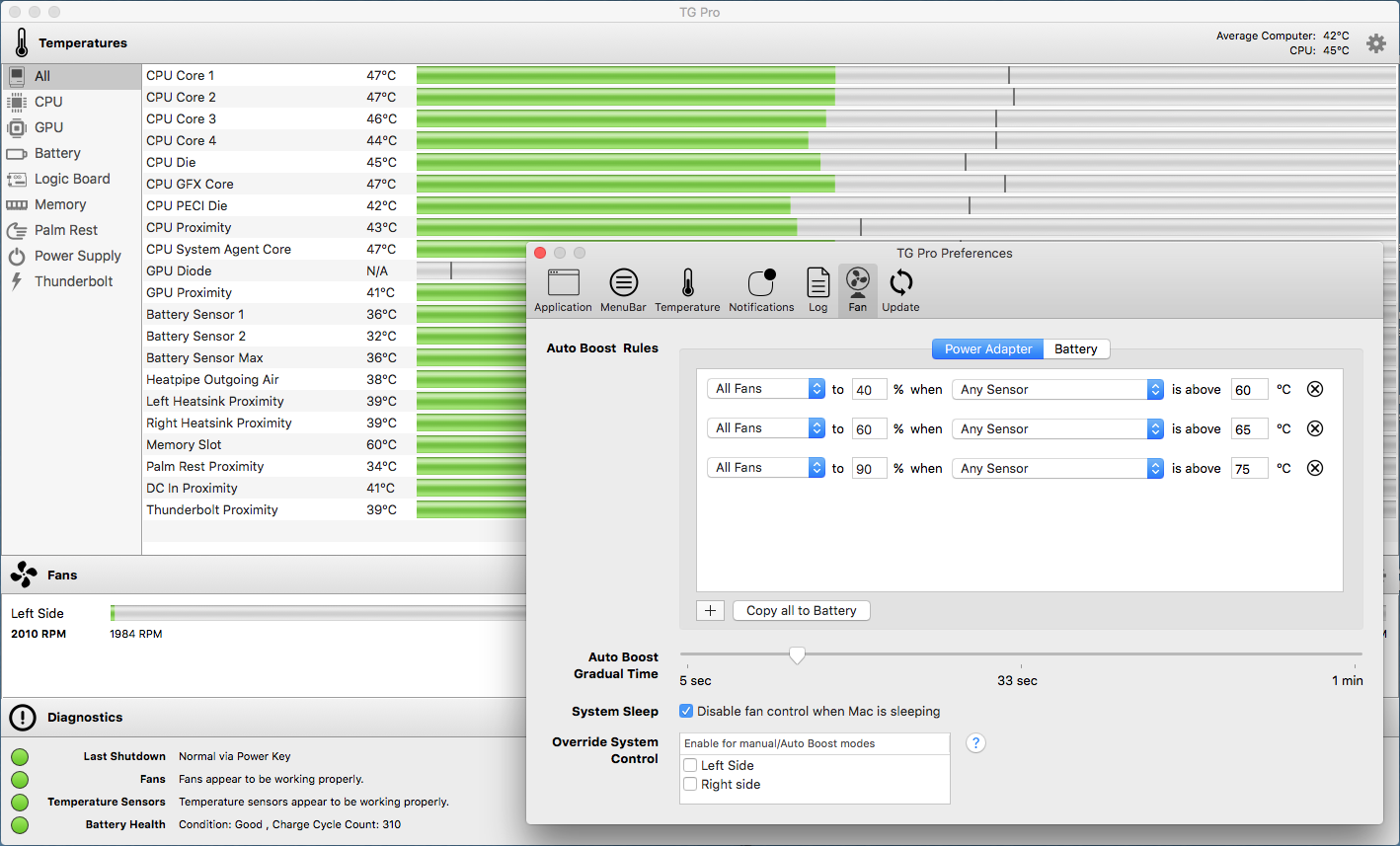1400x846 pixels.
Task: Open Any Sensor dropdown in 65 °C rule
Action: 1057,428
